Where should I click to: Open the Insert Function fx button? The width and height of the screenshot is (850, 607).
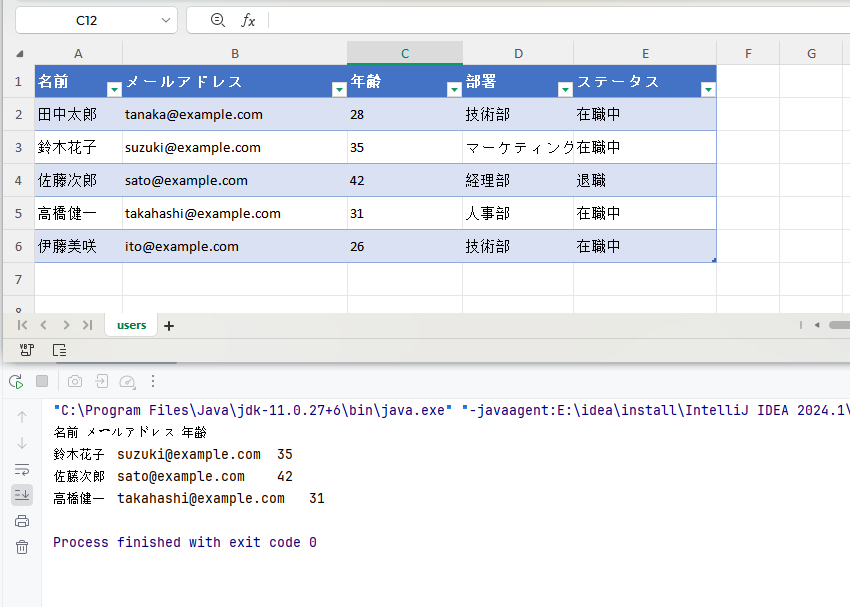click(x=248, y=21)
